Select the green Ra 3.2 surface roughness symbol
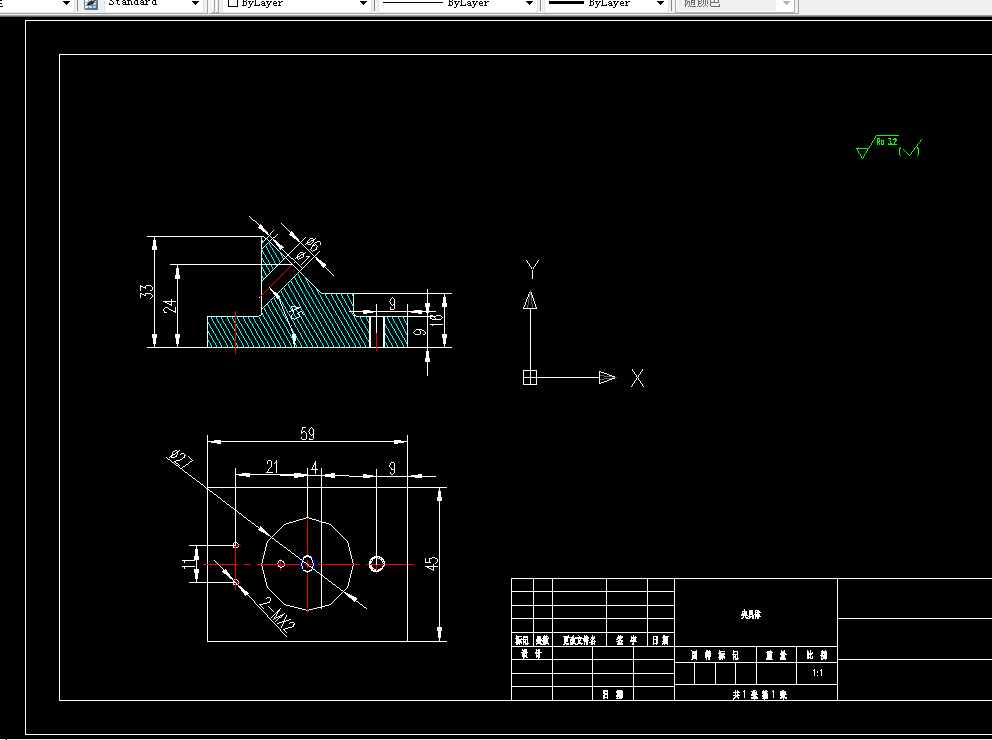The image size is (992, 740). pos(877,146)
